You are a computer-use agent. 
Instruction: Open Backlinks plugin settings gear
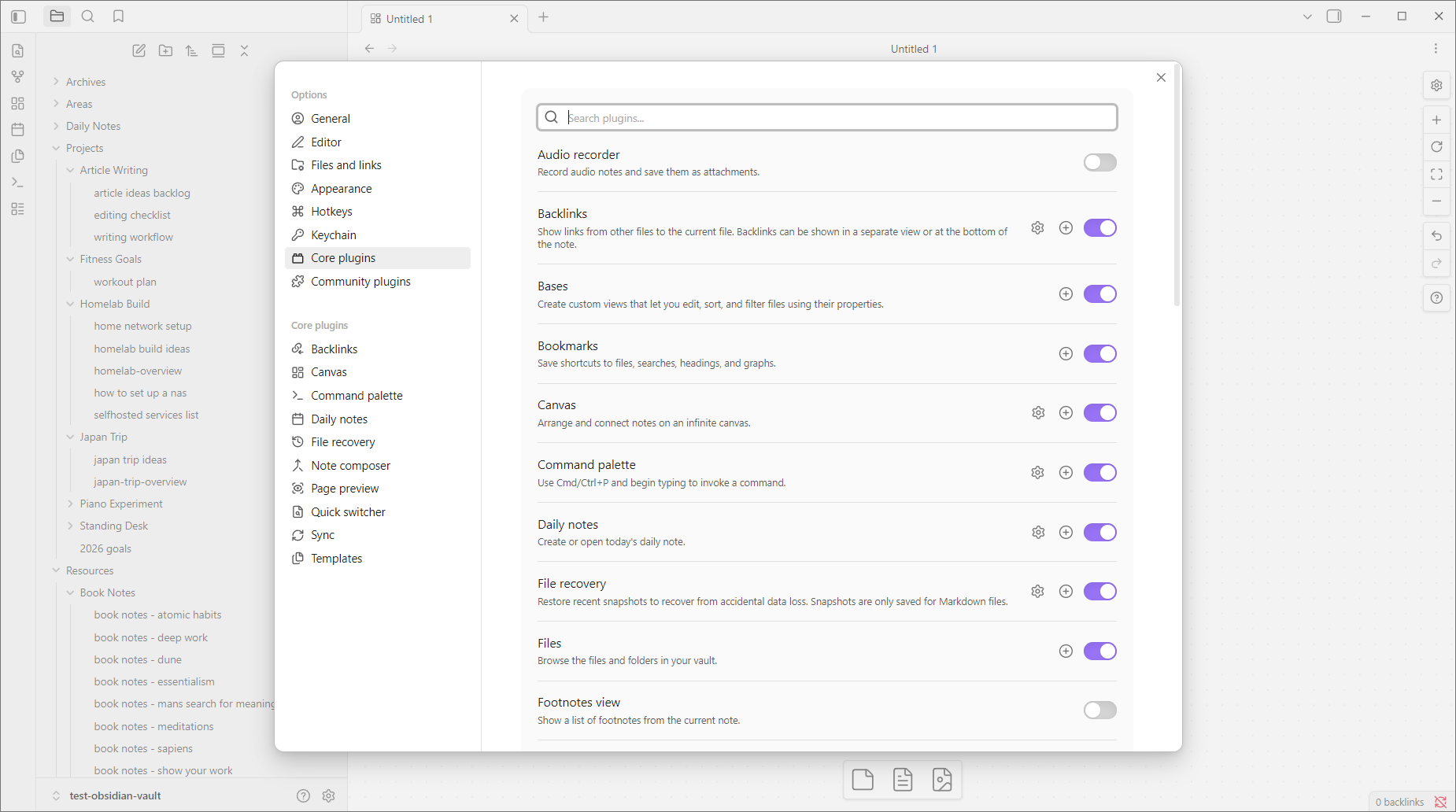tap(1038, 228)
